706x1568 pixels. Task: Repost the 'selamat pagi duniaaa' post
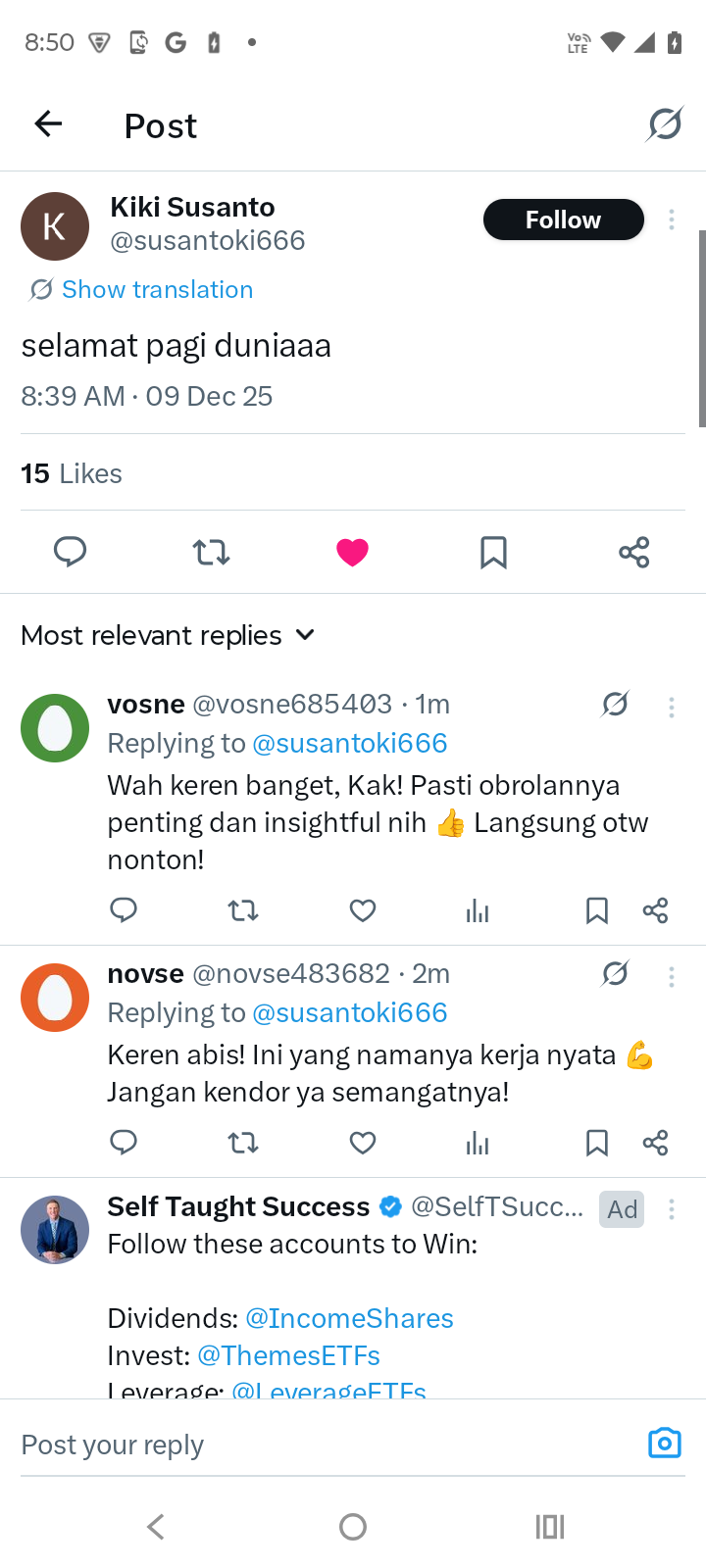(211, 553)
